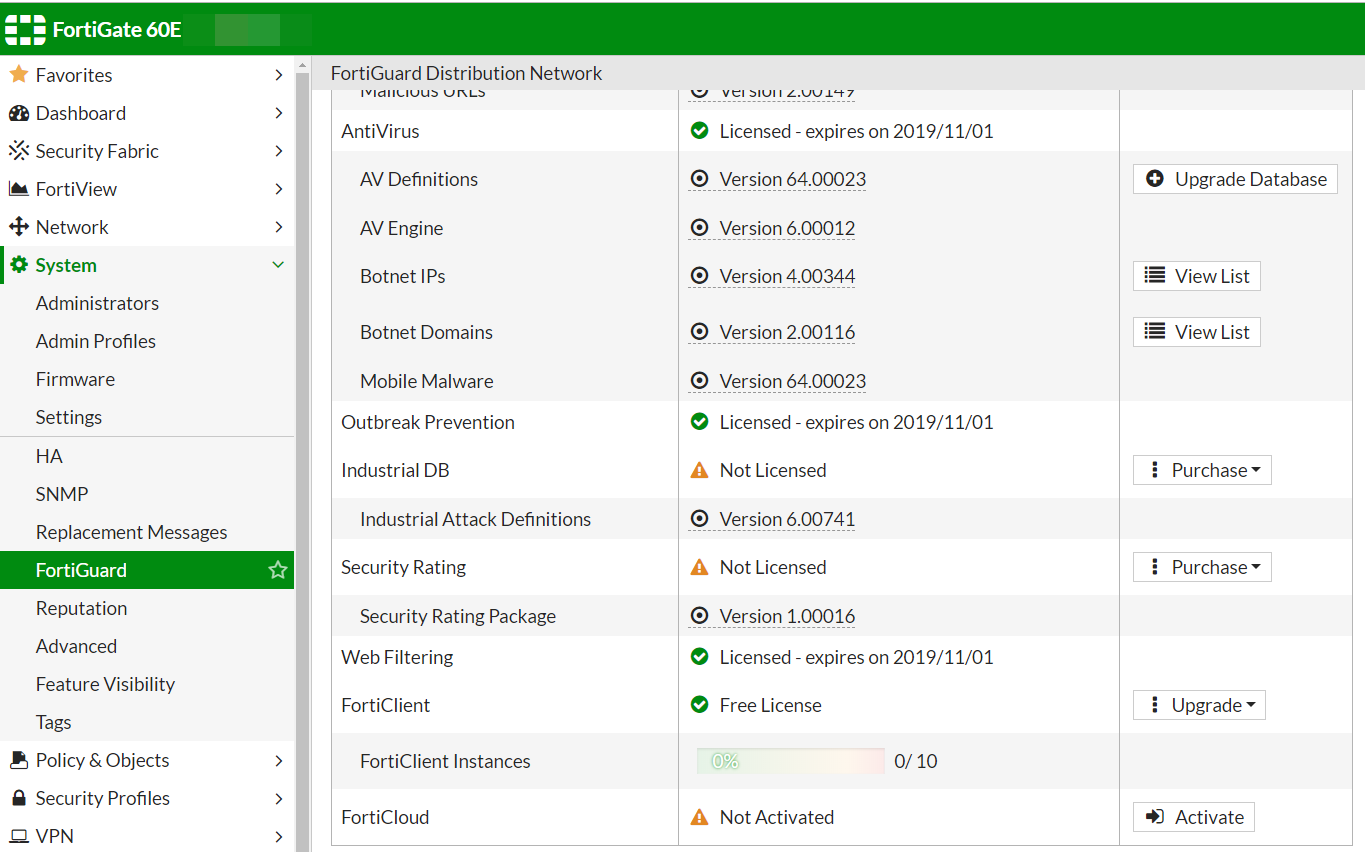The image size is (1365, 852).
Task: Click the Dashboard gauge icon
Action: pyautogui.click(x=18, y=113)
